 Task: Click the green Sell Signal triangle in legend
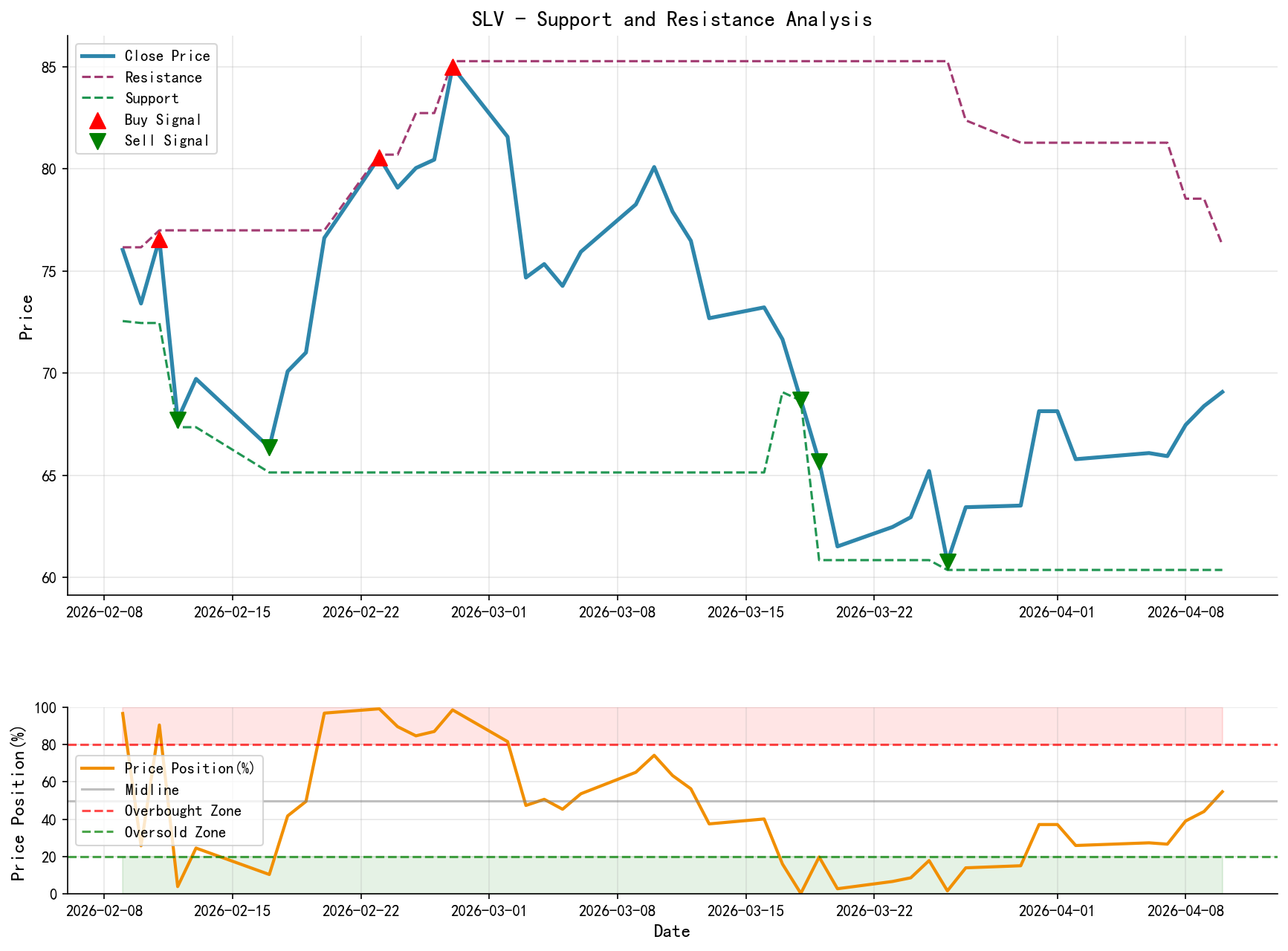97,141
